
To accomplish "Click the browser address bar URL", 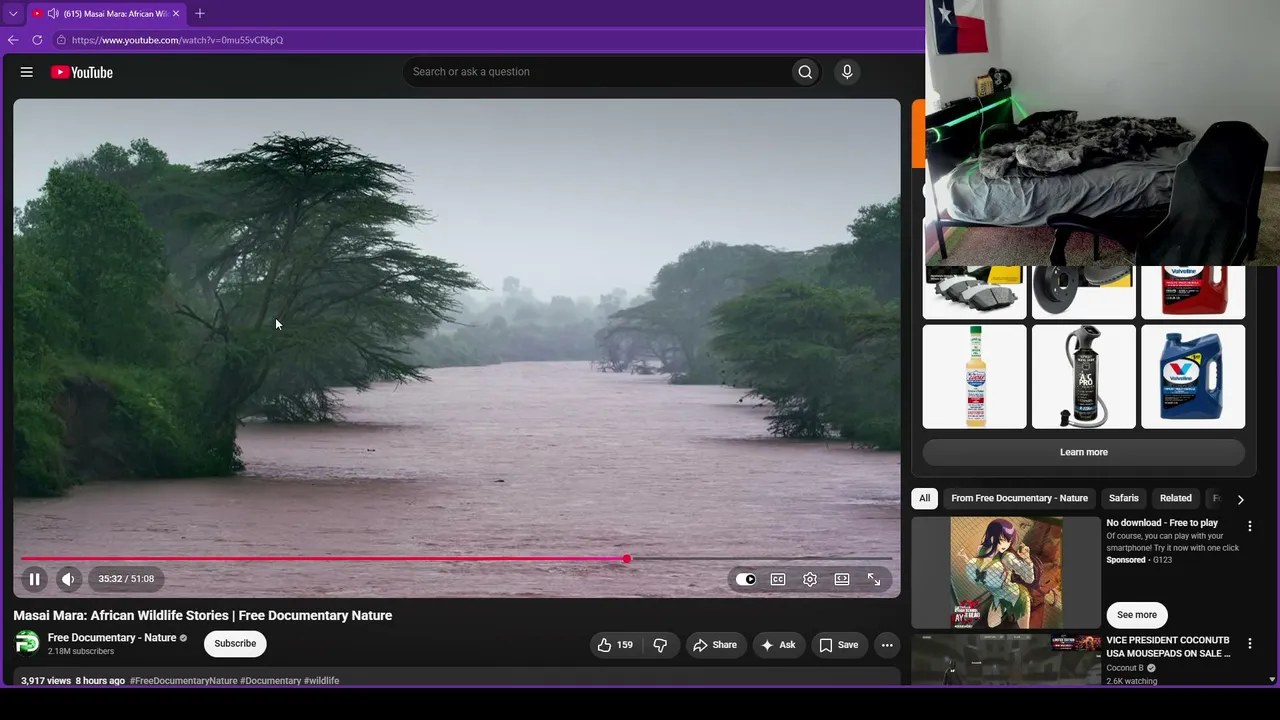I will click(x=178, y=40).
